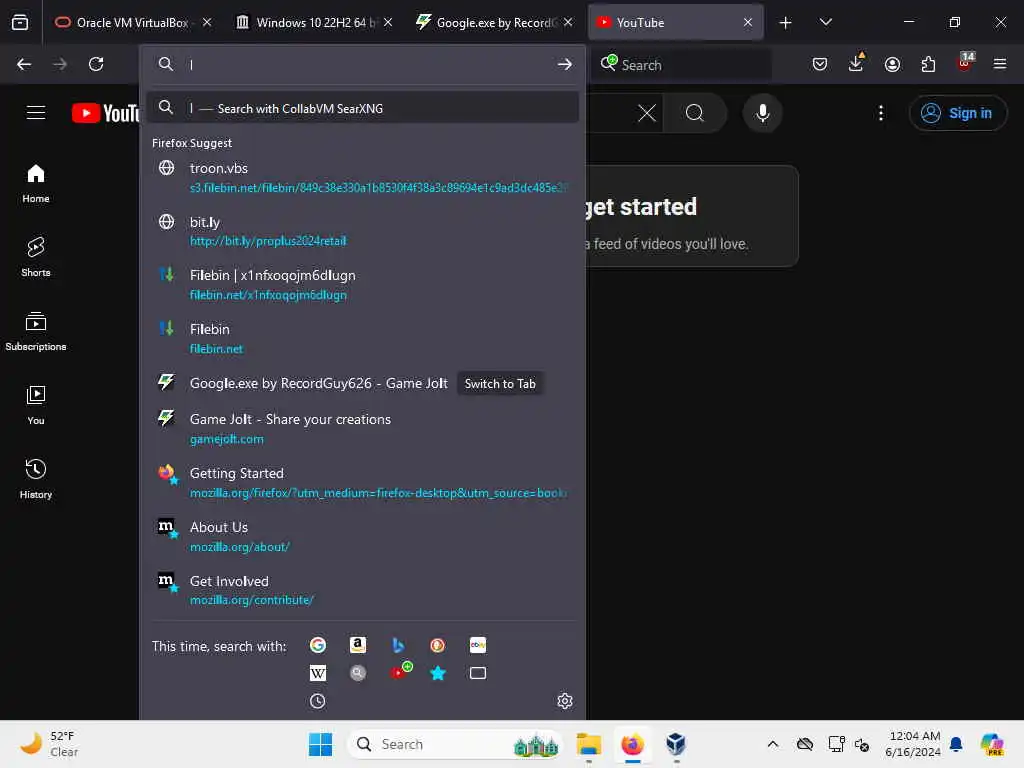Pick the gray magnifier search engine icon
The height and width of the screenshot is (768, 1024).
(x=357, y=673)
